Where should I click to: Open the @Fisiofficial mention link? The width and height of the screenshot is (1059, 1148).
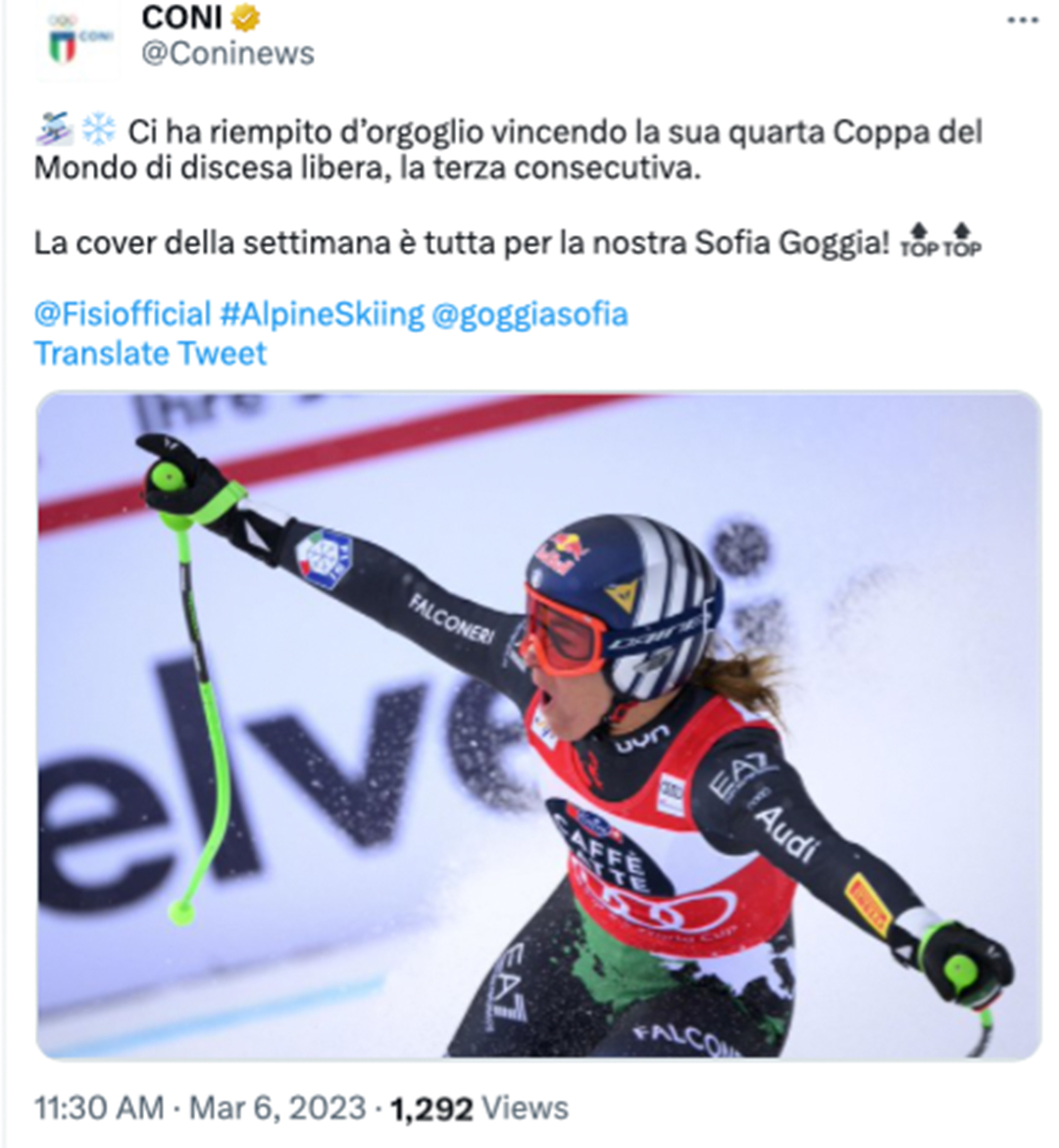[x=123, y=314]
